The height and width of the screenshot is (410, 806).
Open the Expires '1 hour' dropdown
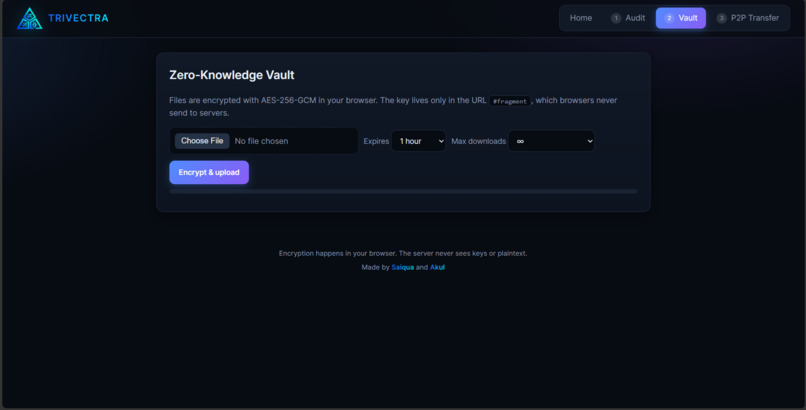(419, 141)
